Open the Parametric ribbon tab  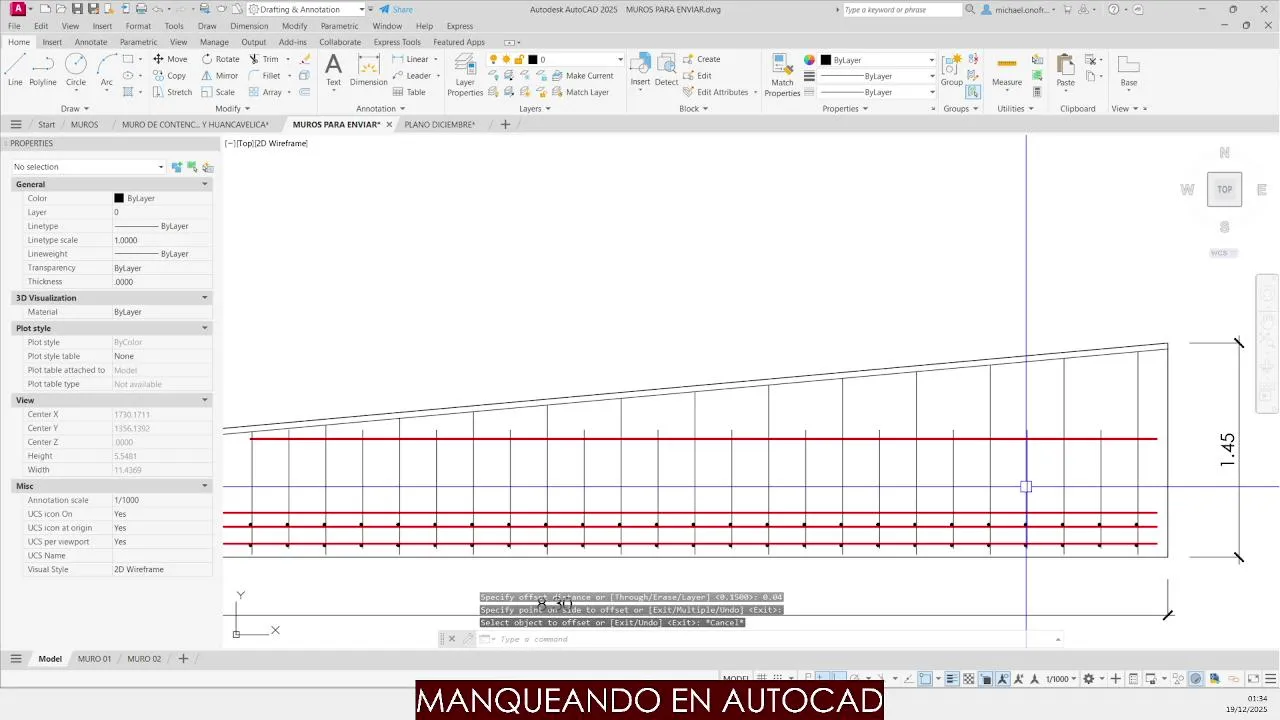(x=138, y=42)
